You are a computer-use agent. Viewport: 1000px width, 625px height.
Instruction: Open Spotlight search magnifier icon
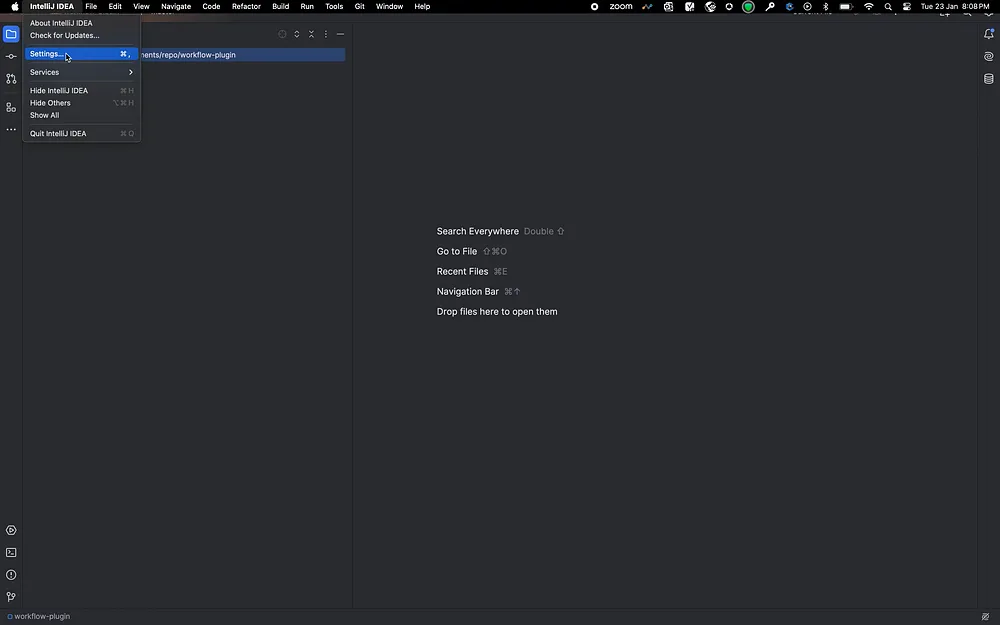(888, 6)
